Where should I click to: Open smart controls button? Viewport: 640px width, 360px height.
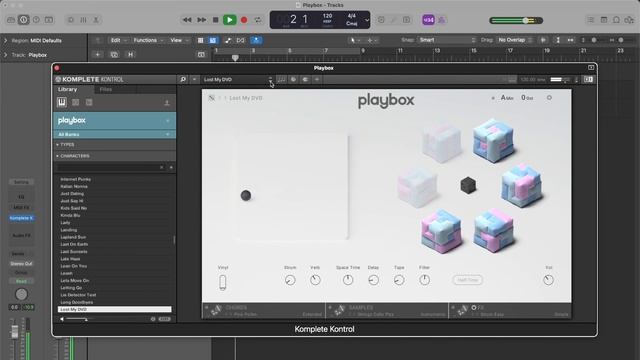pos(71,20)
